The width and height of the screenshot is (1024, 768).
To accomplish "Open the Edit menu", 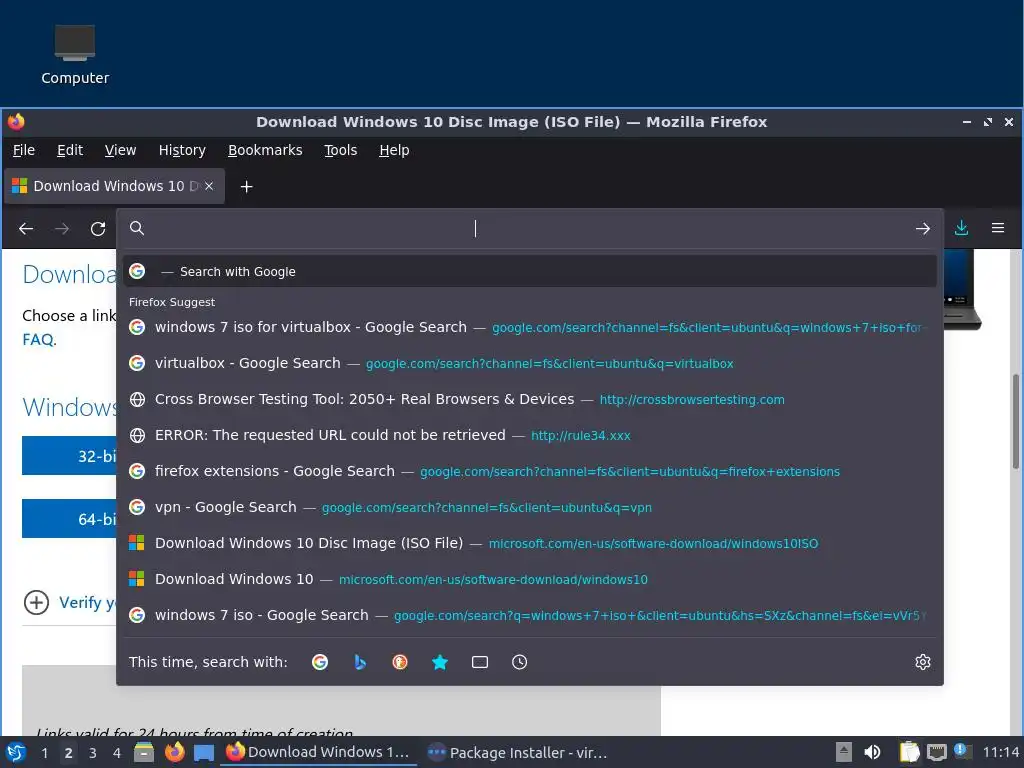I will [70, 150].
